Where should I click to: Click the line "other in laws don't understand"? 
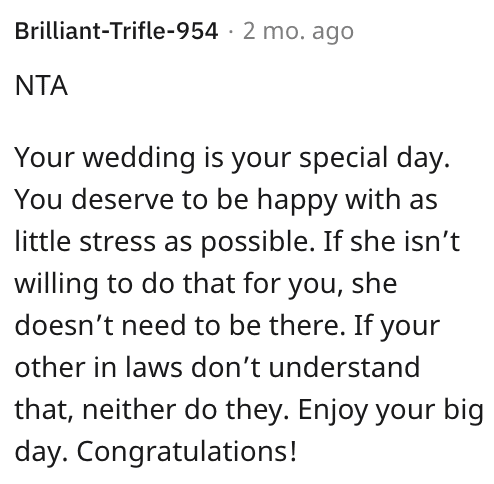tap(217, 368)
